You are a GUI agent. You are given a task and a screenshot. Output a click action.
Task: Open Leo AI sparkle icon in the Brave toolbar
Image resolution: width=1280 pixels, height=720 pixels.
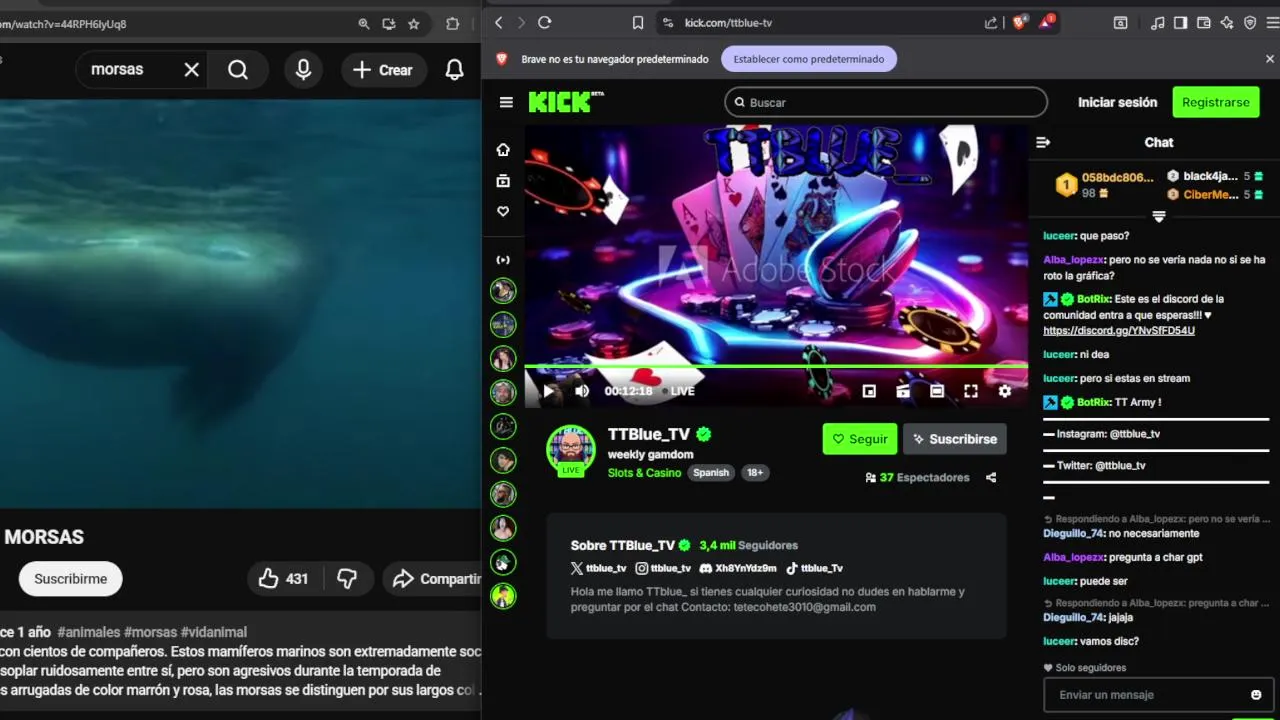point(1227,23)
